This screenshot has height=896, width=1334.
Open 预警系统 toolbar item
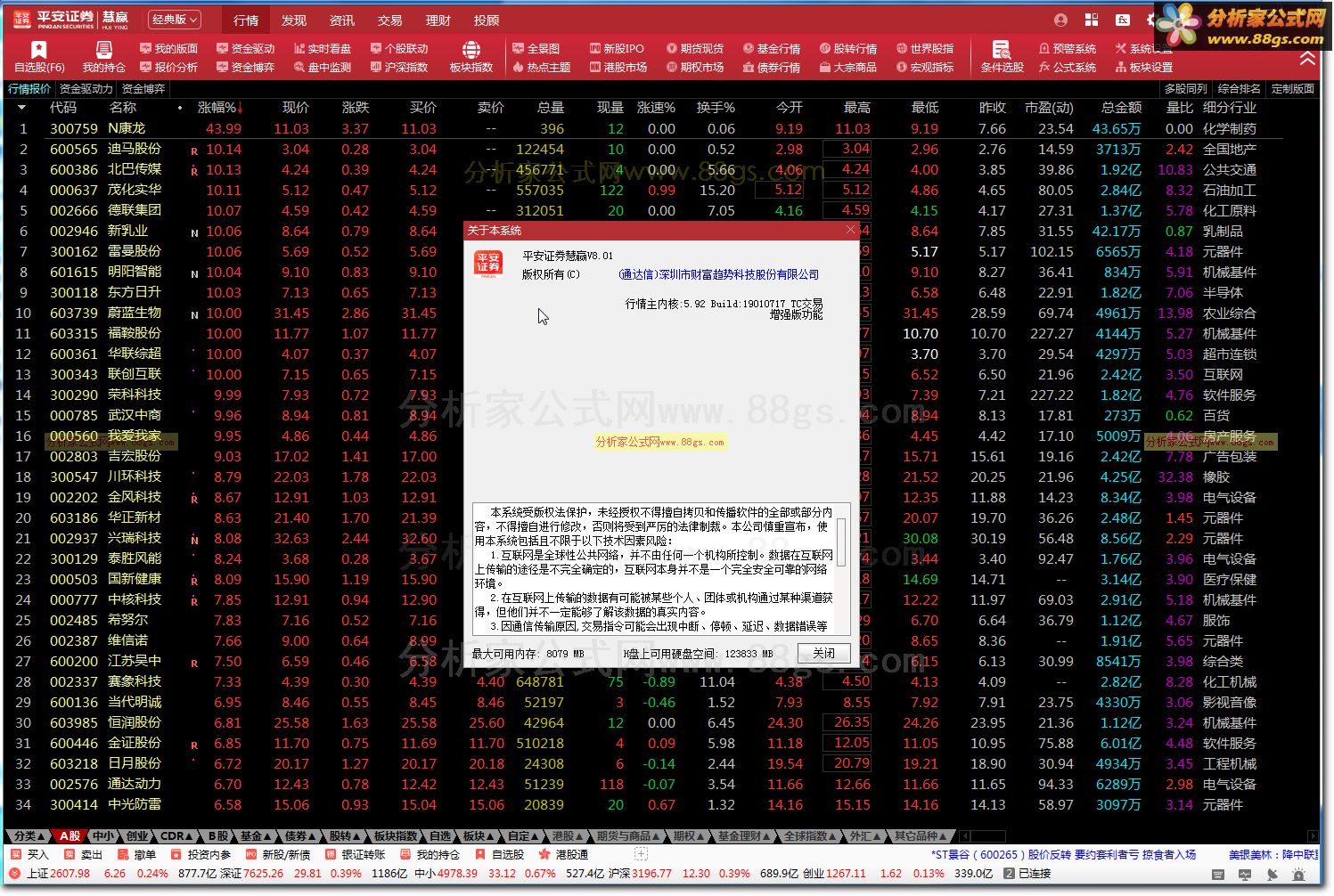point(1067,48)
